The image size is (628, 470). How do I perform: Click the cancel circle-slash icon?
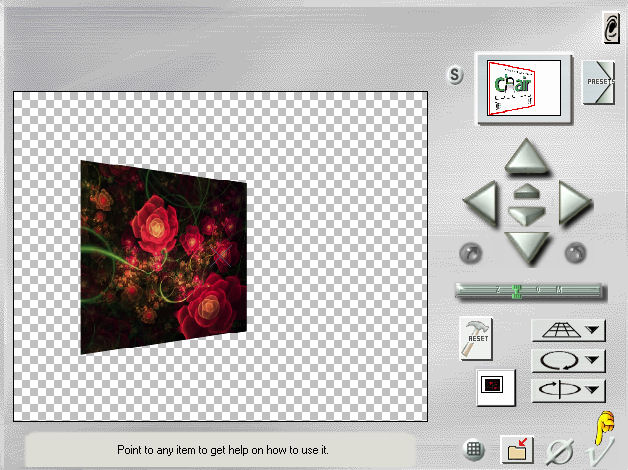(x=560, y=452)
